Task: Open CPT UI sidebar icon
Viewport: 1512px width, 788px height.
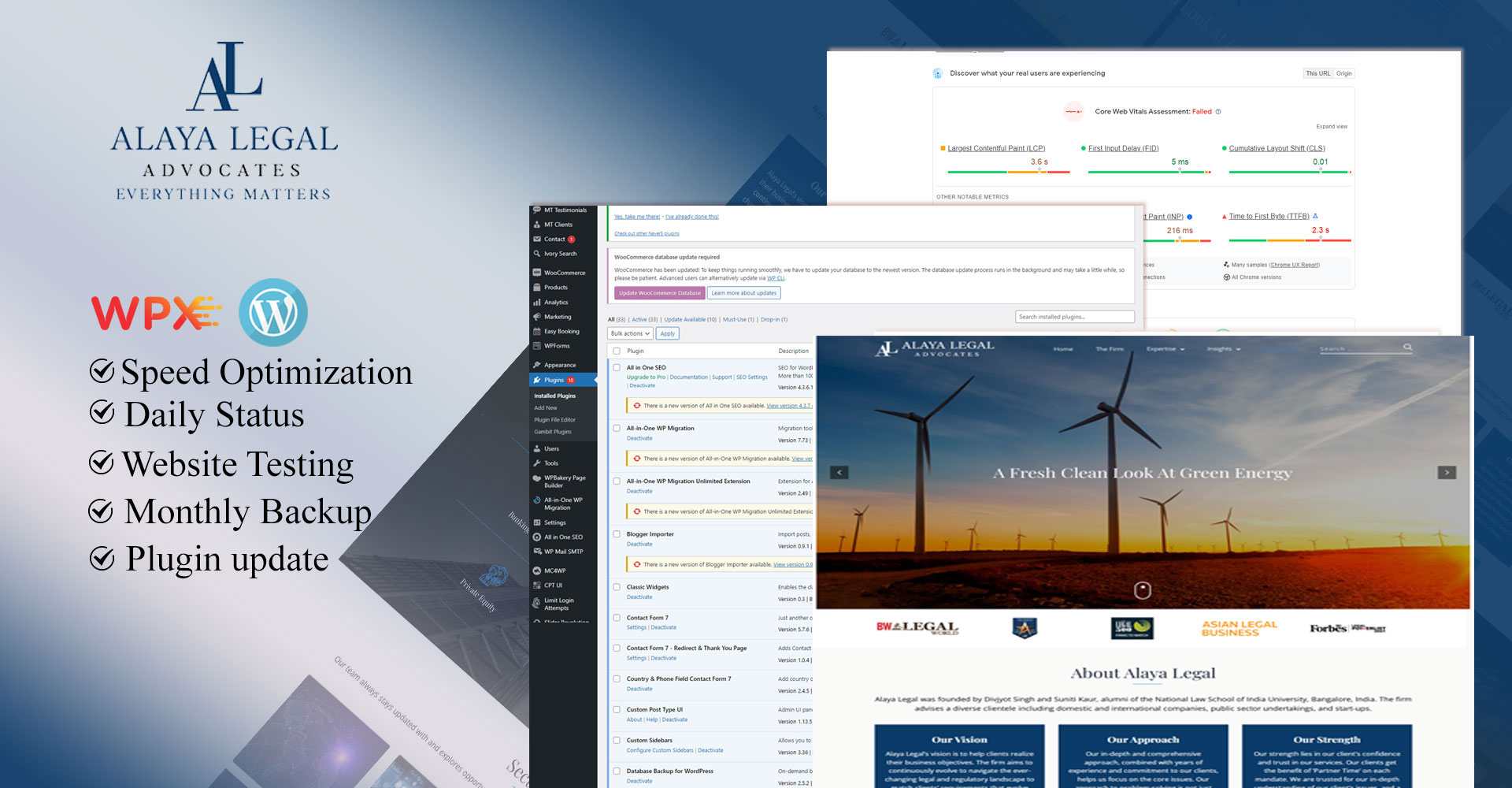Action: [537, 585]
